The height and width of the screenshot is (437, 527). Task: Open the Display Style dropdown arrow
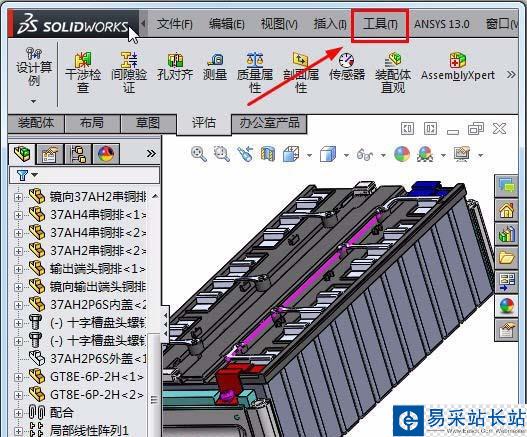pyautogui.click(x=346, y=155)
